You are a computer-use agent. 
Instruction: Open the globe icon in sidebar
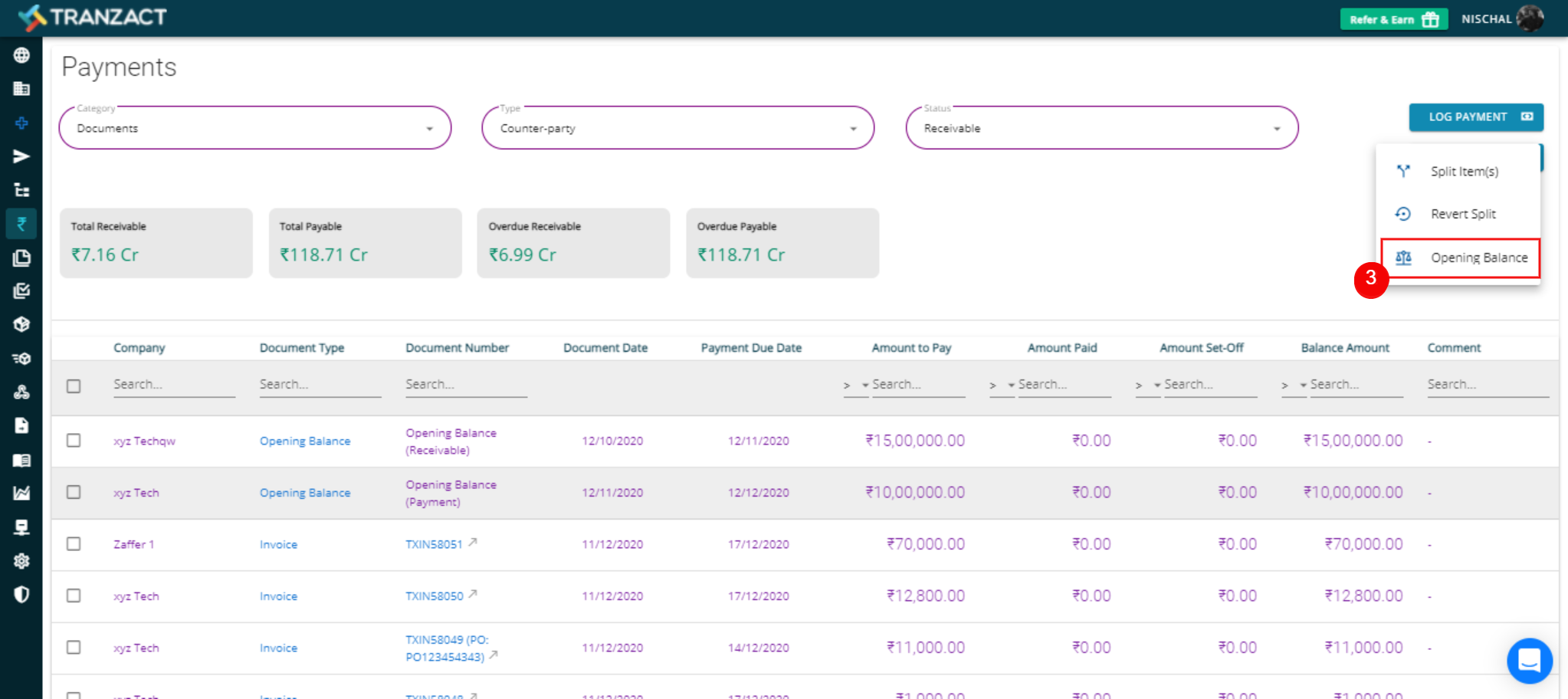pos(21,55)
